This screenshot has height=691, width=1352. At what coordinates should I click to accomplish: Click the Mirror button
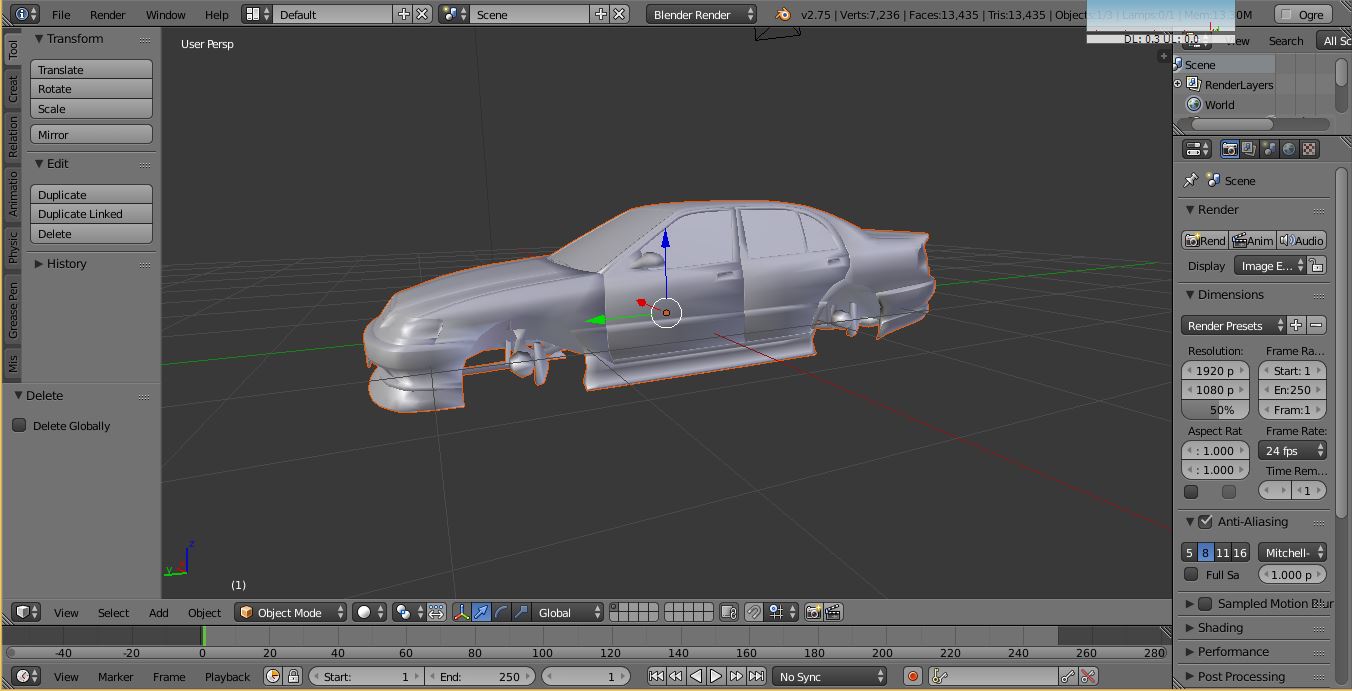91,134
